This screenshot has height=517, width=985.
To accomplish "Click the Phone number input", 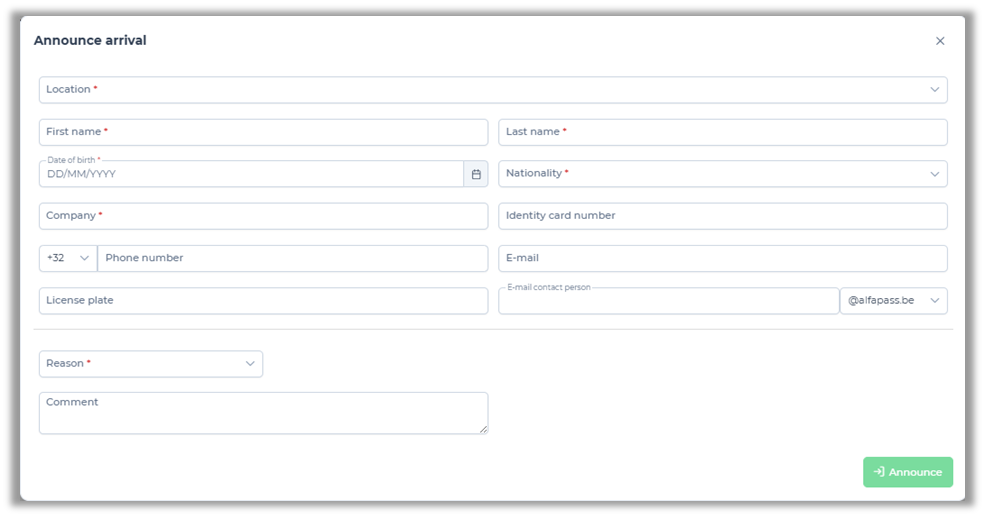I will [292, 258].
